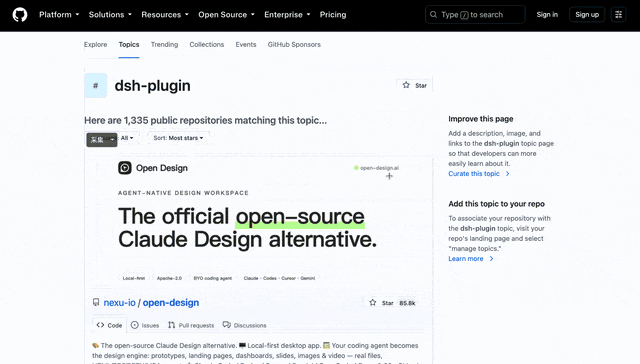This screenshot has height=364, width=640.
Task: Open Discussions for open-design
Action: click(x=244, y=325)
